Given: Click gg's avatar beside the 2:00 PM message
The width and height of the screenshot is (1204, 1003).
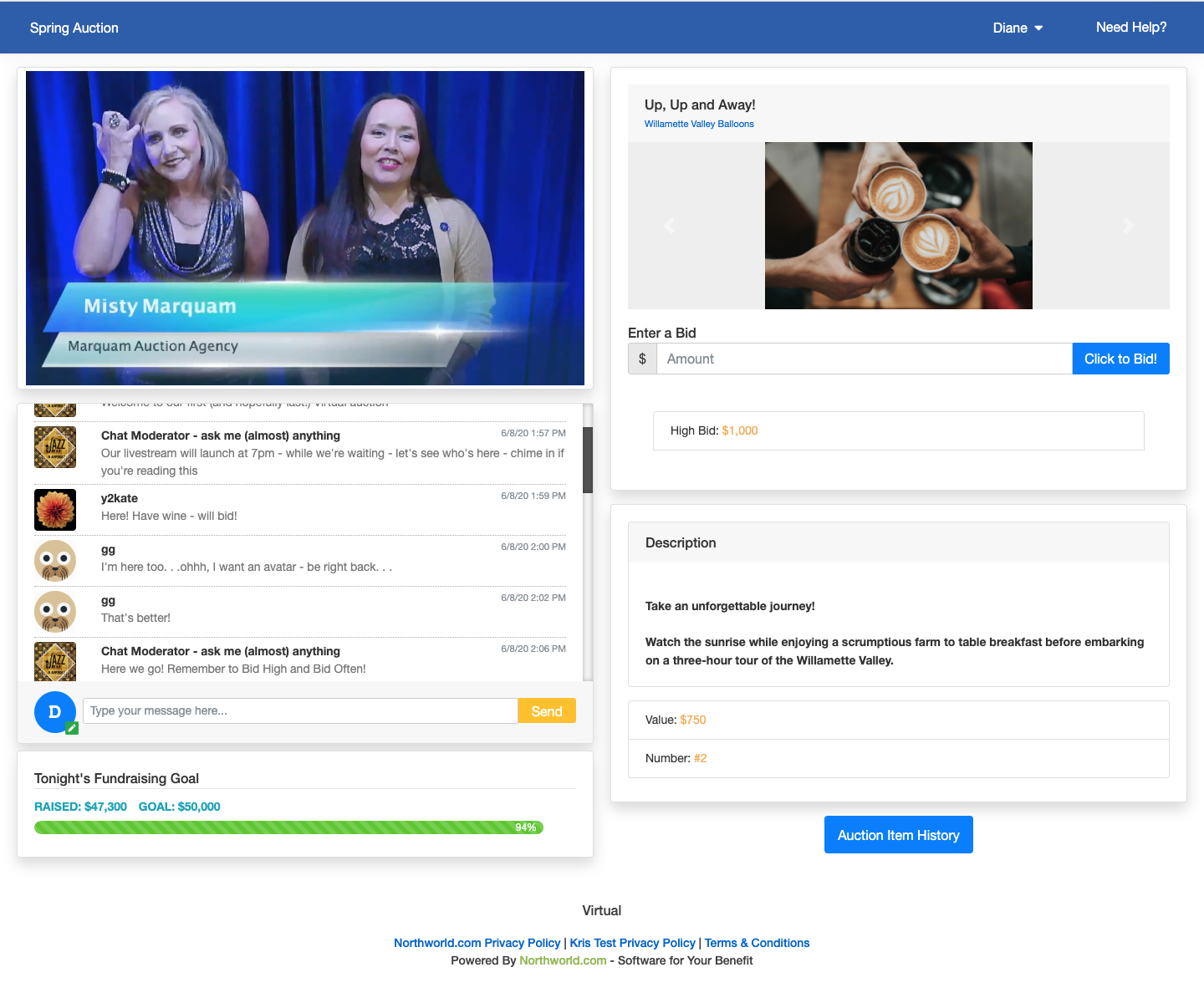Looking at the screenshot, I should (x=55, y=561).
